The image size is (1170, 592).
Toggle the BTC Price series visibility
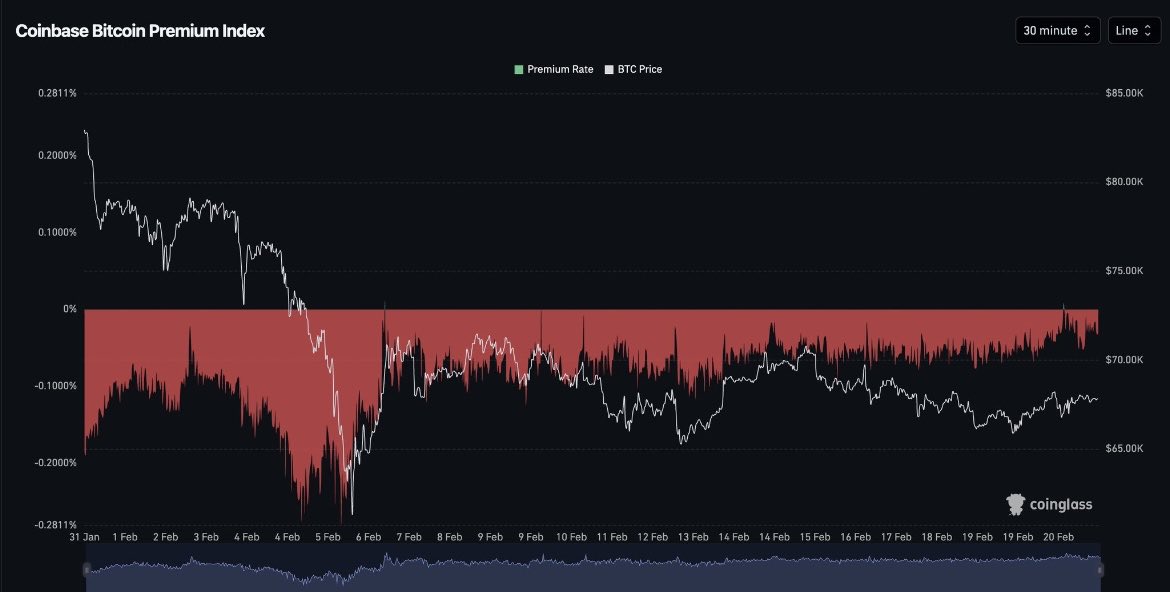[635, 69]
